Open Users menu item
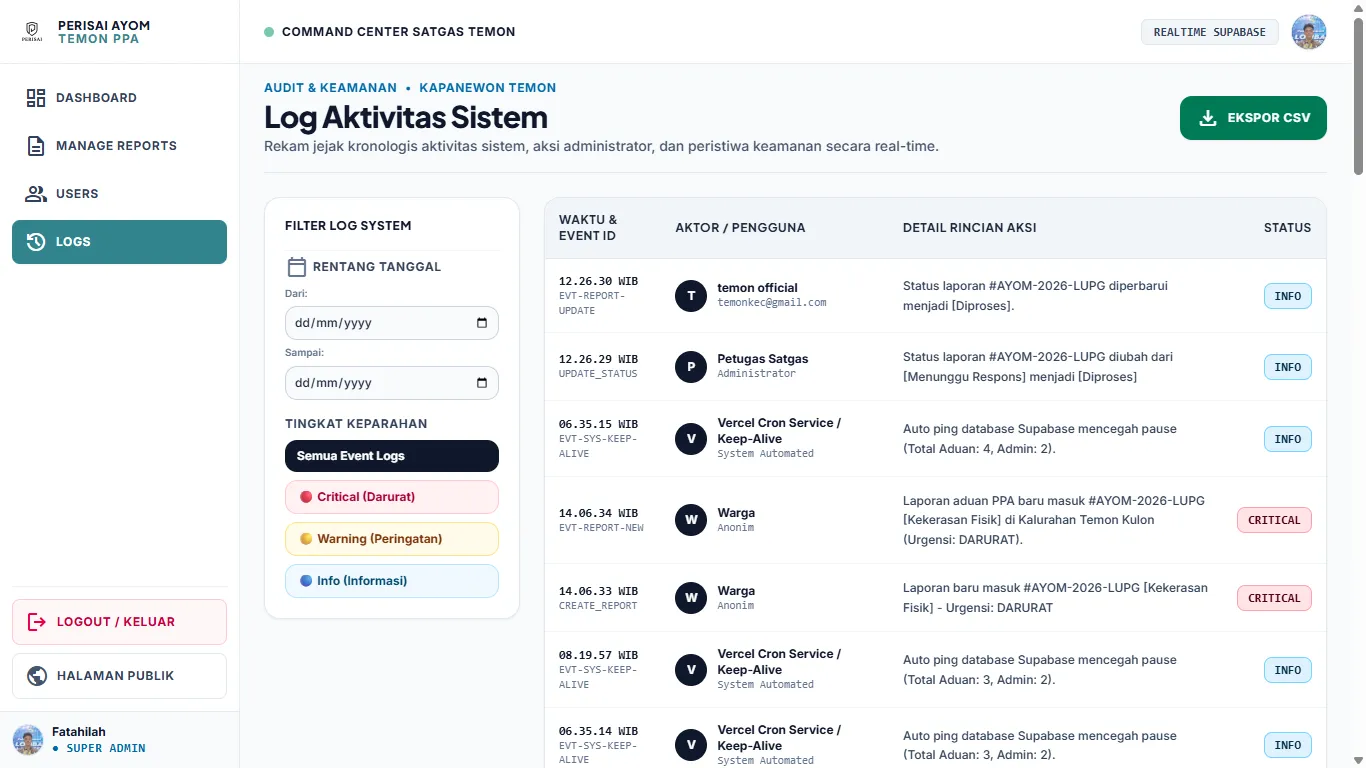1366x768 pixels. pos(119,194)
